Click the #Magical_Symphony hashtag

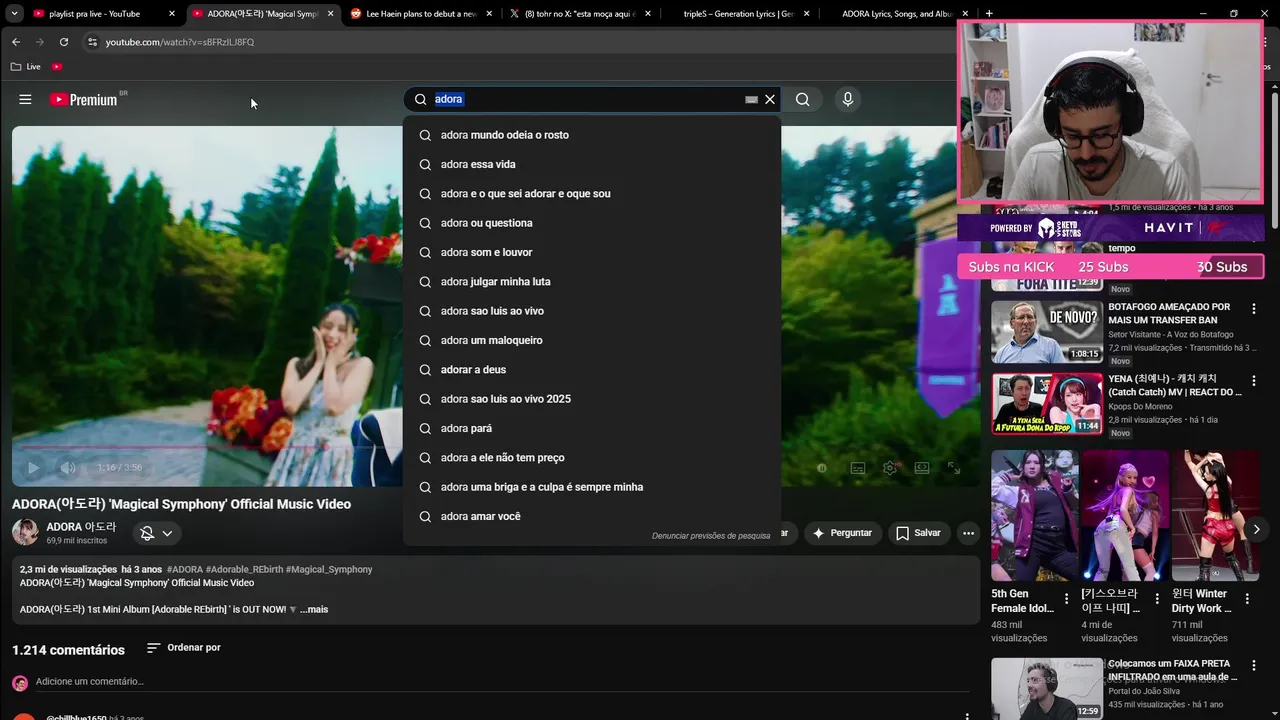tap(329, 569)
